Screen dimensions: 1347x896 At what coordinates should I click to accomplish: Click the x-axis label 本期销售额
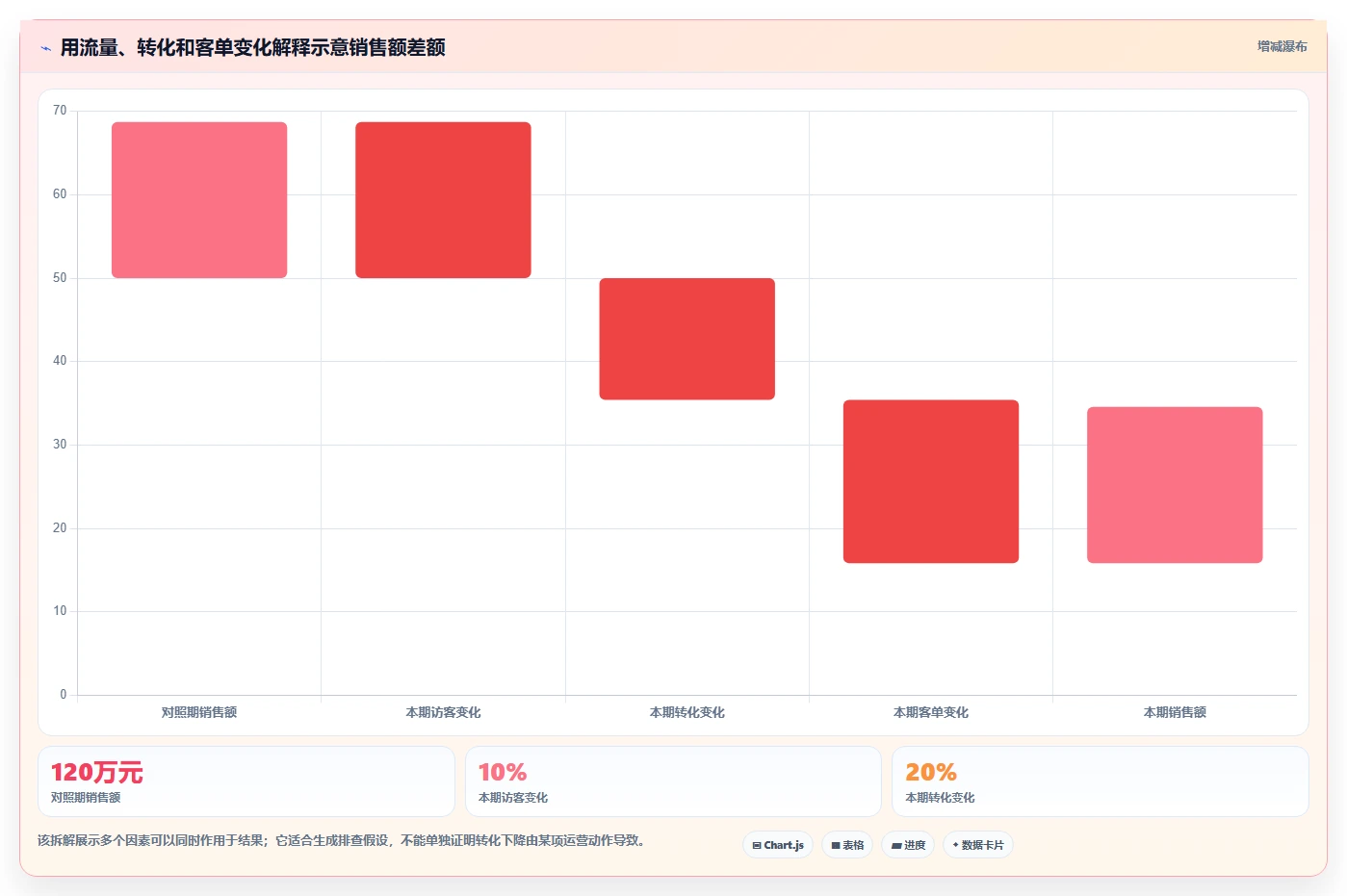pyautogui.click(x=1175, y=712)
